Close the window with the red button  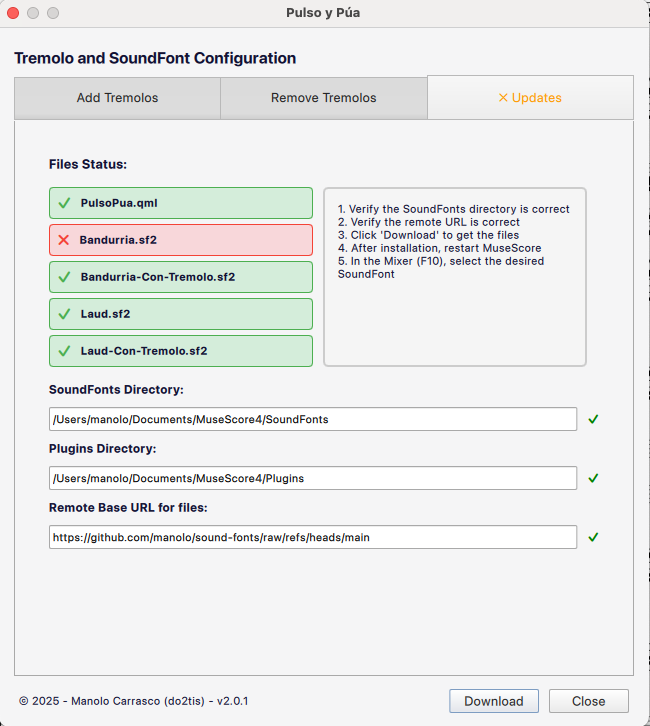[x=14, y=13]
